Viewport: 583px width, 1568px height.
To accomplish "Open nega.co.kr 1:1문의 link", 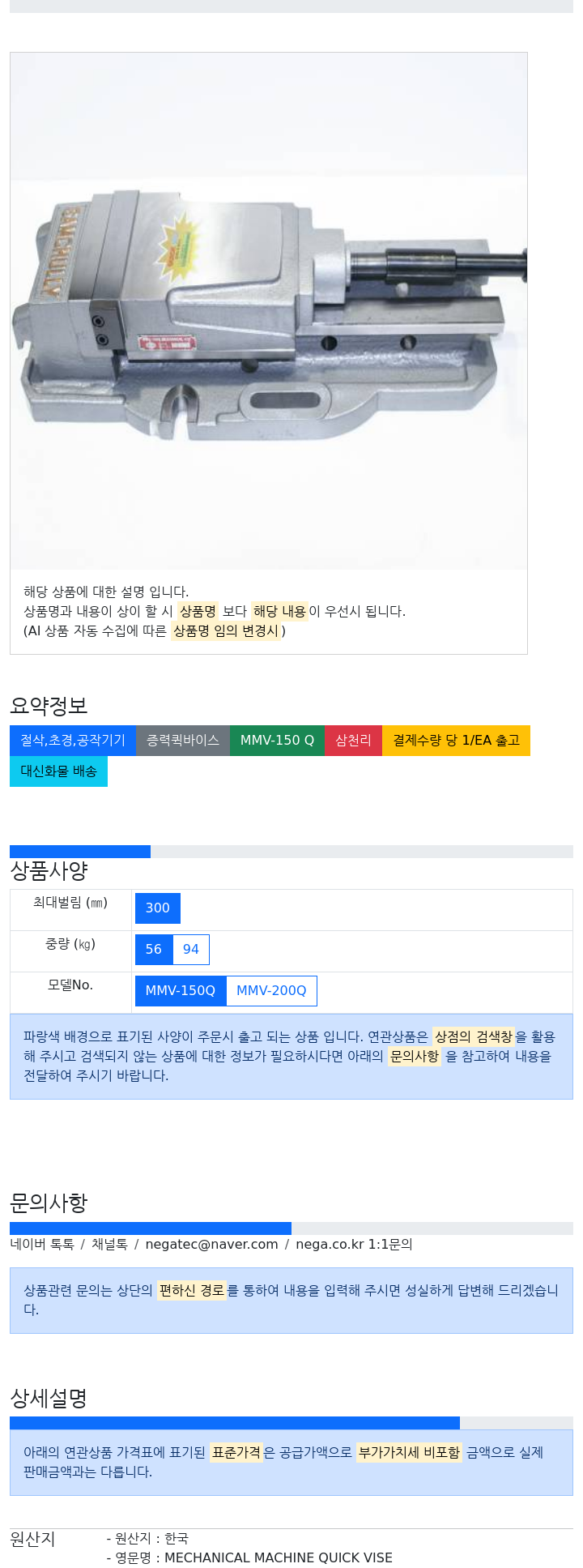I will coord(354,1245).
